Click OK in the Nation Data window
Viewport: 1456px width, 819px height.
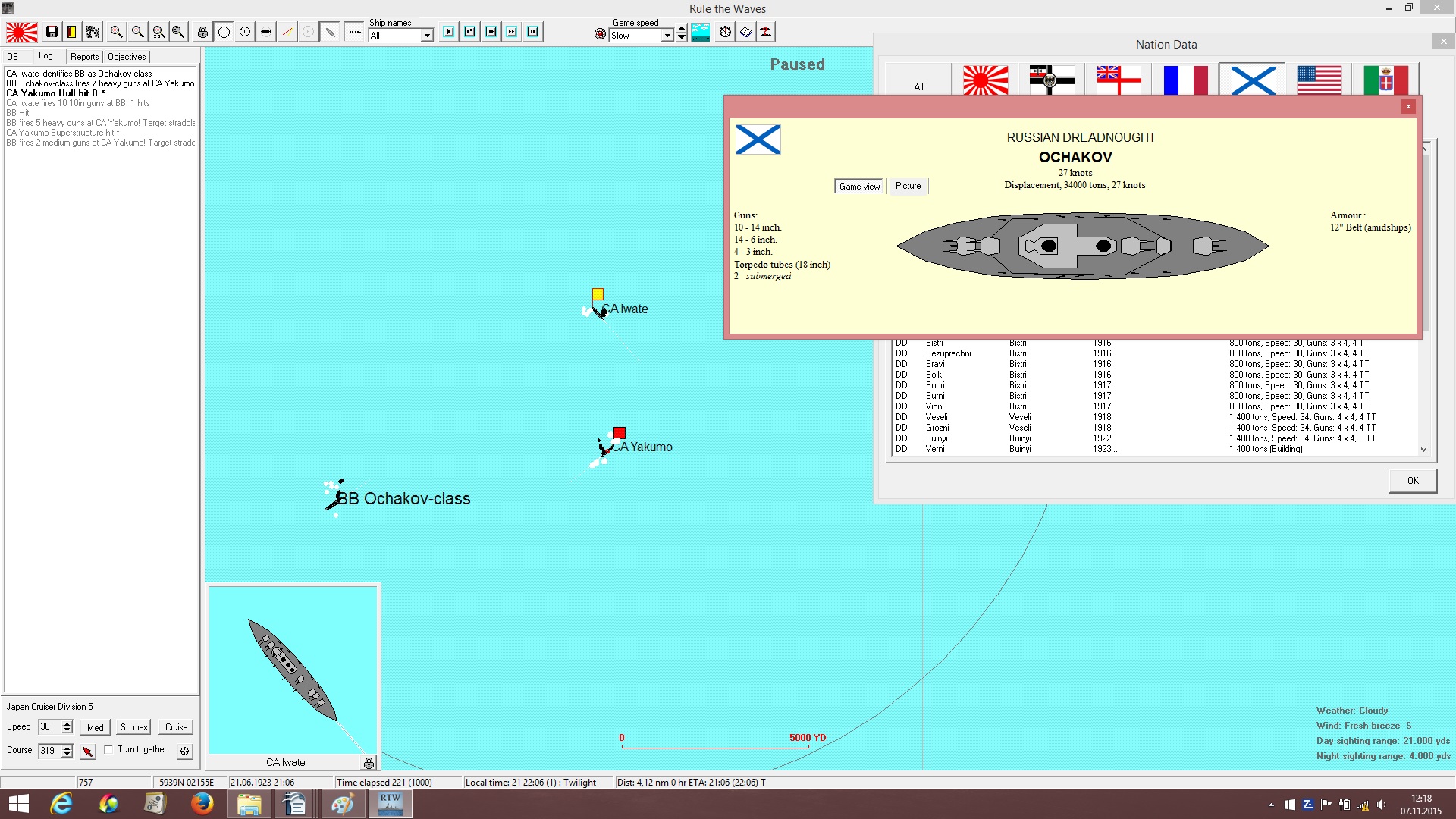1413,481
